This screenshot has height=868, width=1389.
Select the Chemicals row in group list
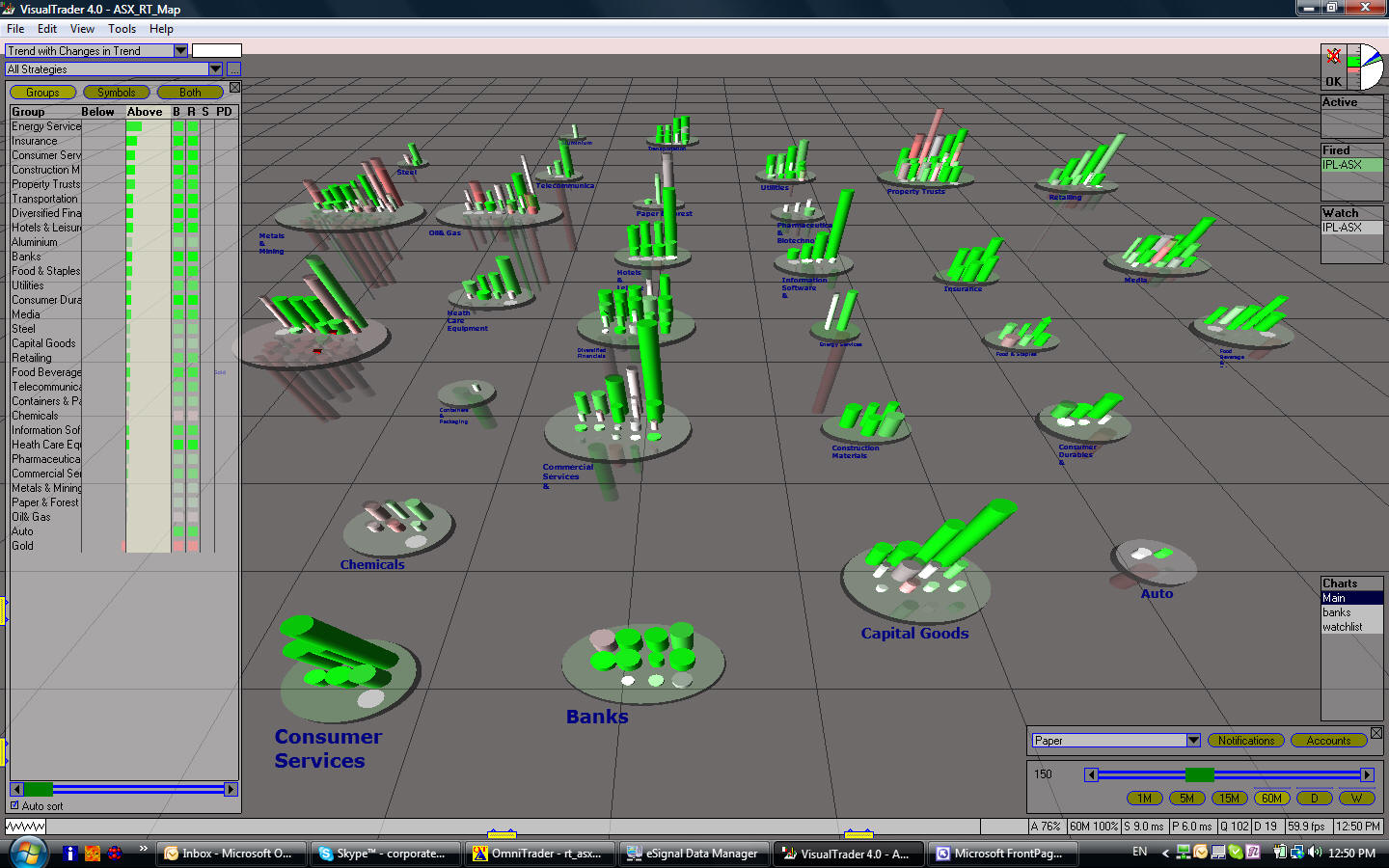tap(123, 416)
